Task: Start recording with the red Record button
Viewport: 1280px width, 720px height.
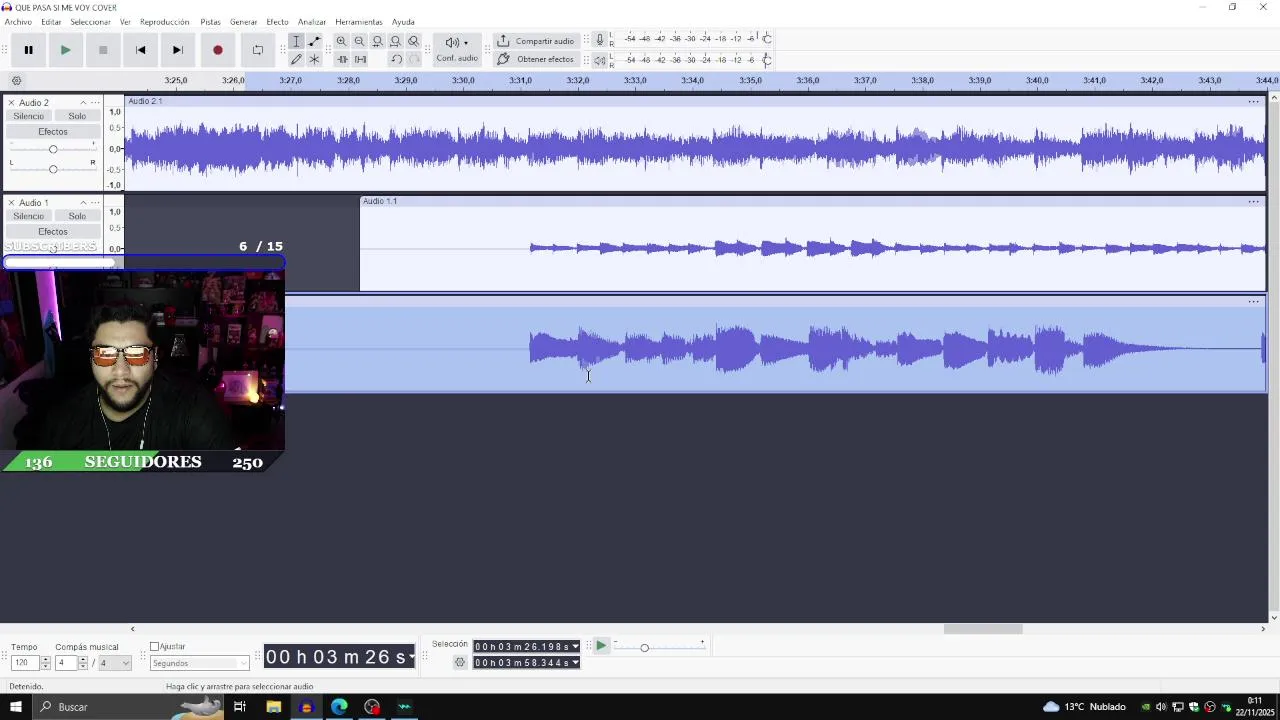Action: [217, 50]
